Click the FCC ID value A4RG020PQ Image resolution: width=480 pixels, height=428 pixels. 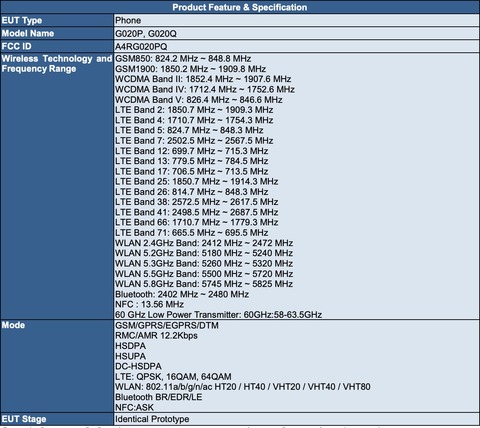pos(141,47)
